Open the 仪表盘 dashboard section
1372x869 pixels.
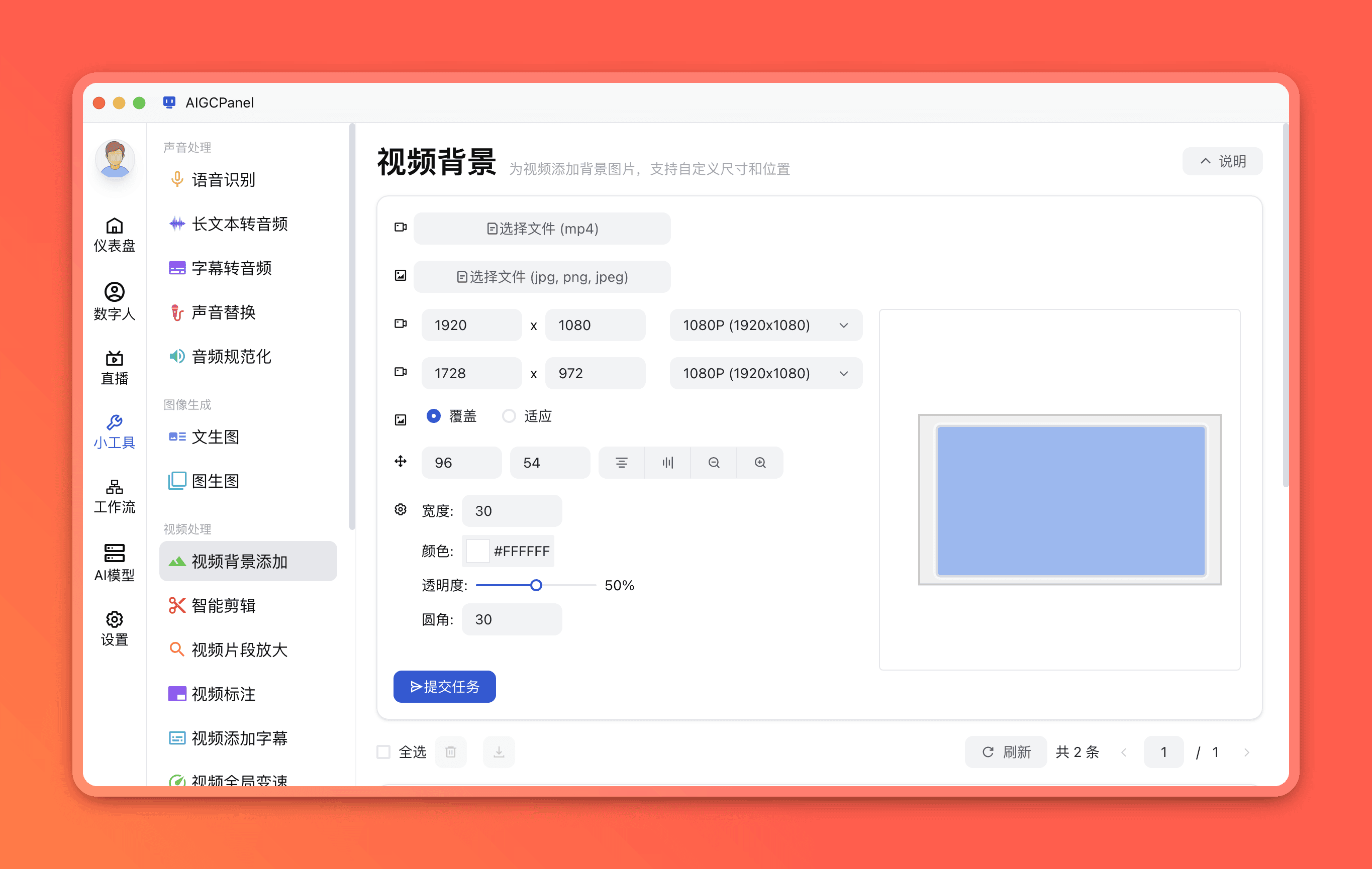115,235
